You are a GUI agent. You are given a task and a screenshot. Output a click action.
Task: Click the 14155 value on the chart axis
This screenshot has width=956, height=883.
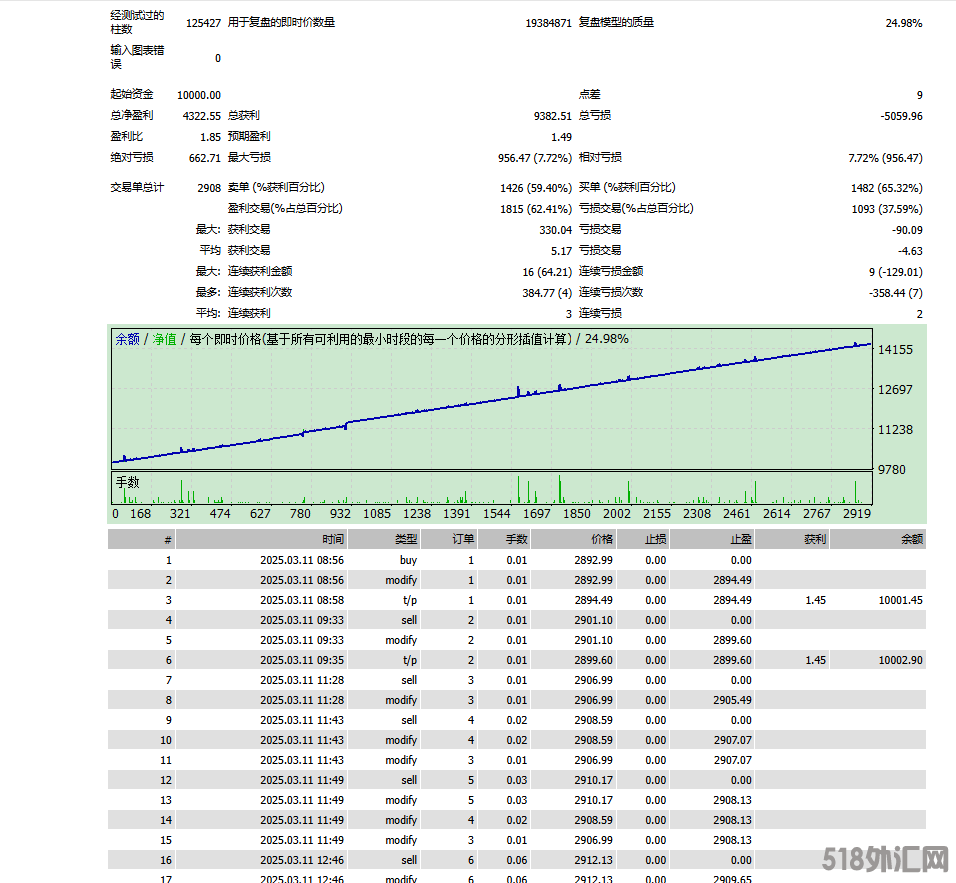[895, 350]
